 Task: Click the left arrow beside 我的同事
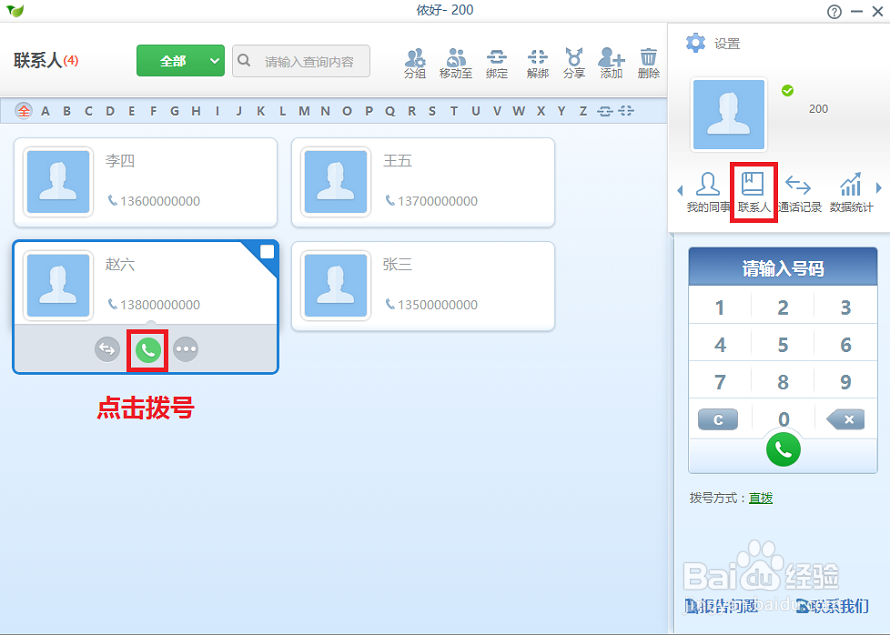pos(681,188)
